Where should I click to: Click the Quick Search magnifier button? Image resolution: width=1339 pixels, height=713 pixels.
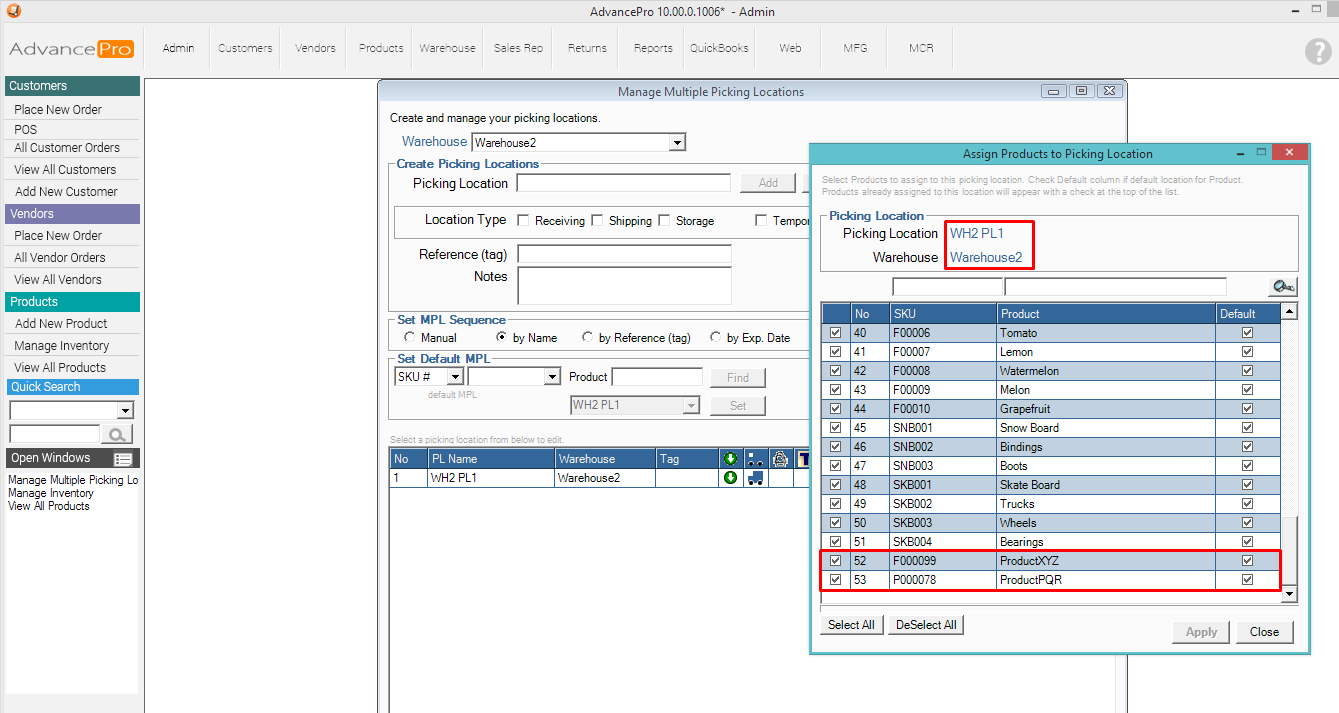(118, 434)
